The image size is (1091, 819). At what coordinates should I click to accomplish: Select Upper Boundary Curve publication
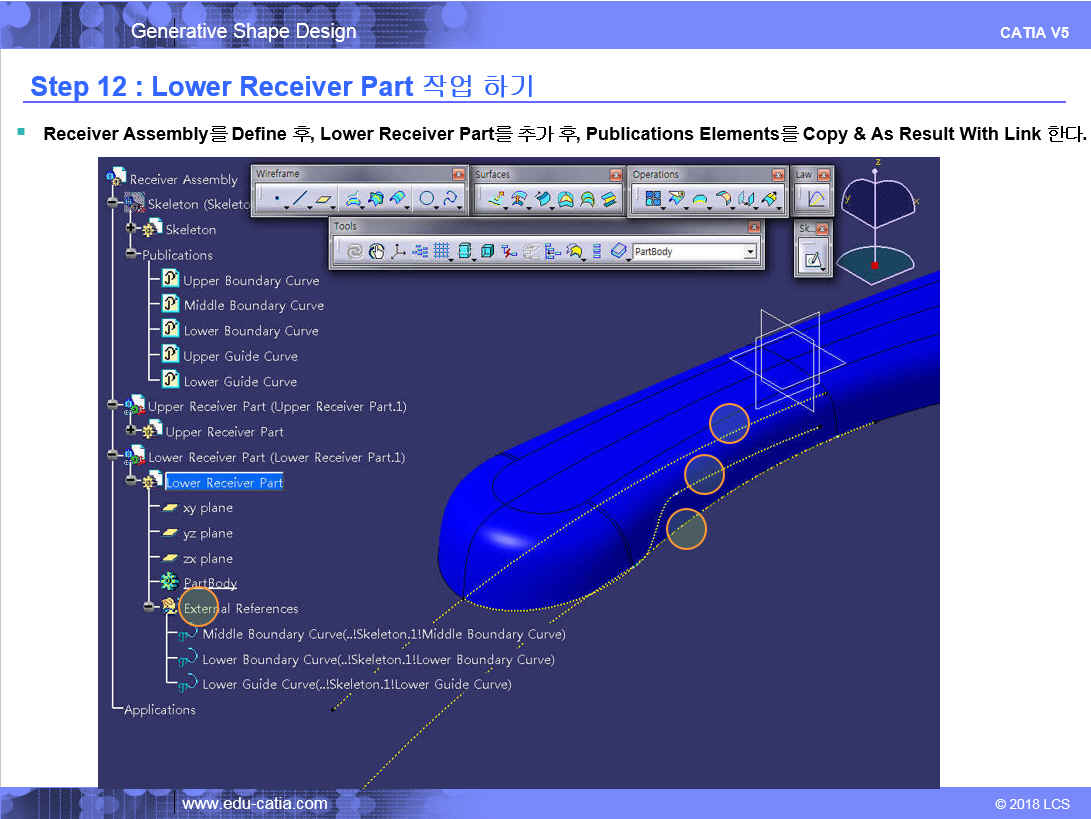pyautogui.click(x=250, y=281)
